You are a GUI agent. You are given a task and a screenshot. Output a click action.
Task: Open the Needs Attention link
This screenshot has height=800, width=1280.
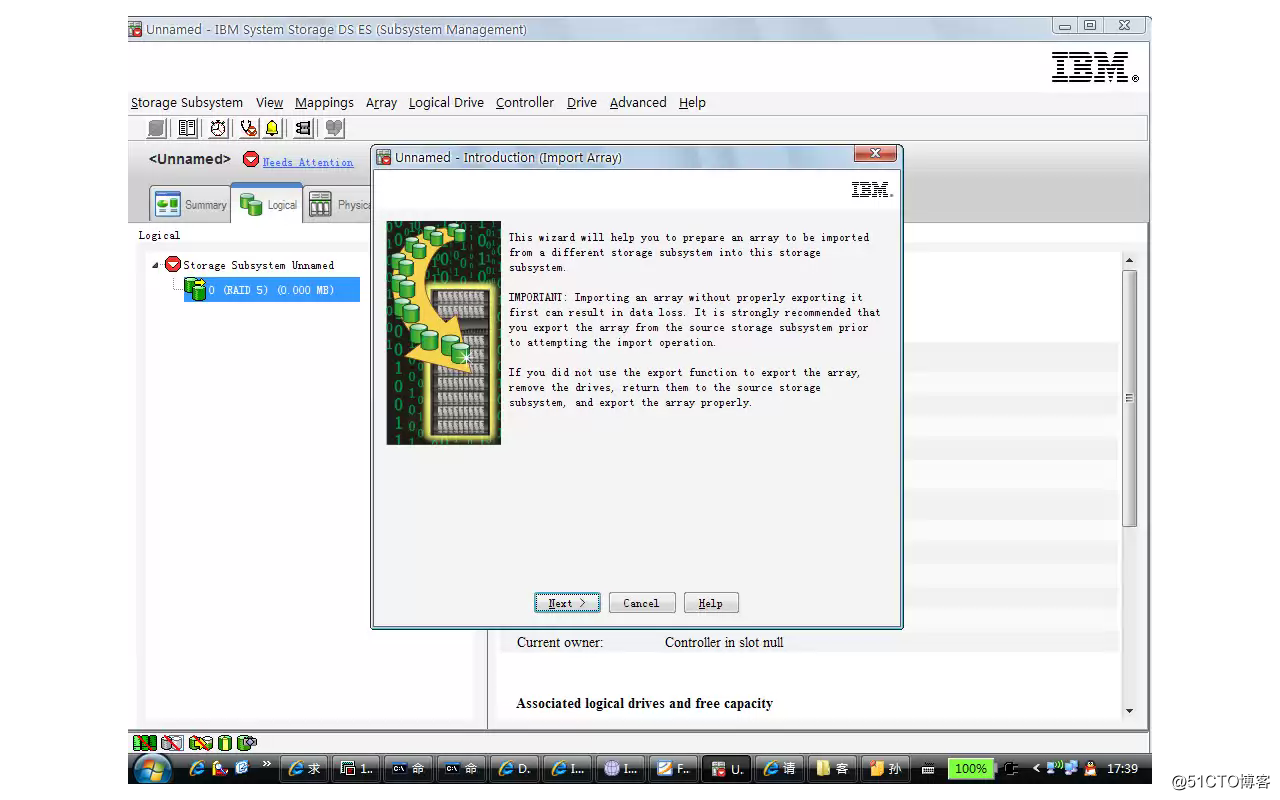308,161
